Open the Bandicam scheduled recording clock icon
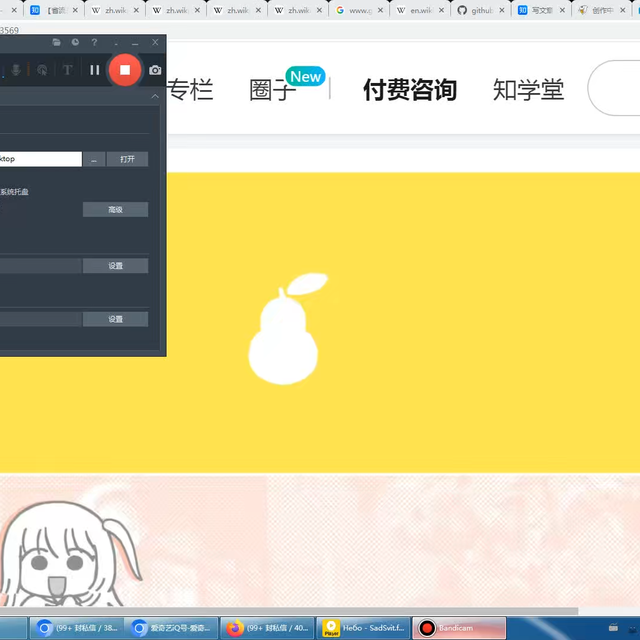The image size is (640, 640). click(x=75, y=43)
